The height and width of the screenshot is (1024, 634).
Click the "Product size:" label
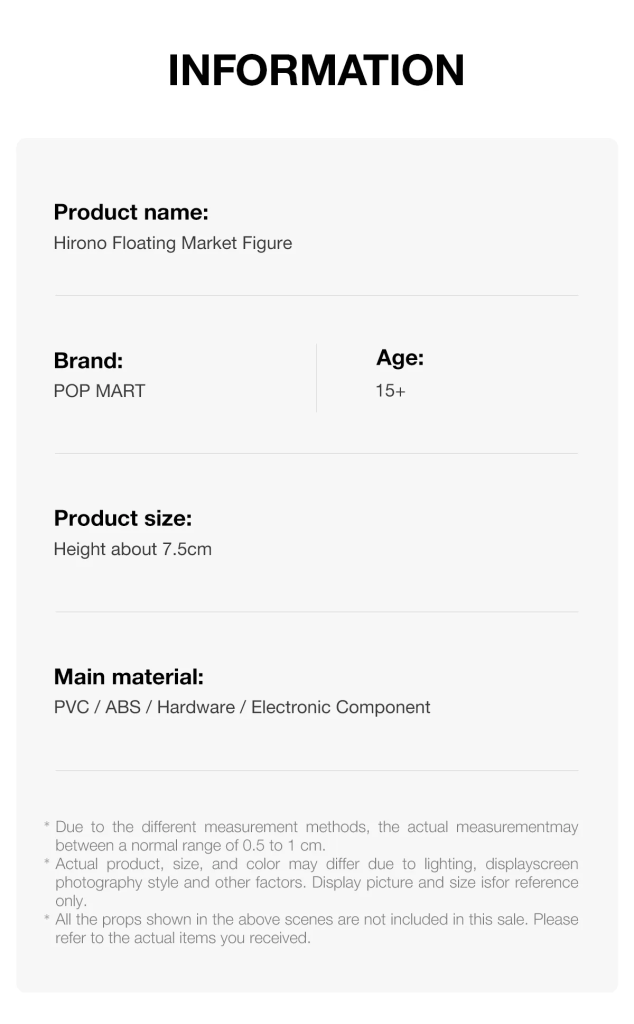tap(122, 518)
